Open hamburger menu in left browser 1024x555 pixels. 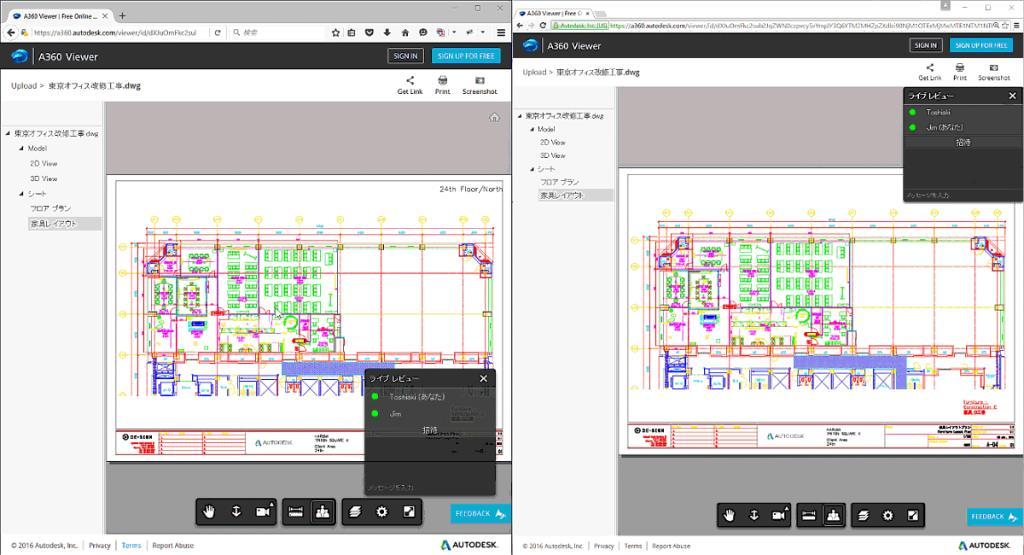pos(501,32)
